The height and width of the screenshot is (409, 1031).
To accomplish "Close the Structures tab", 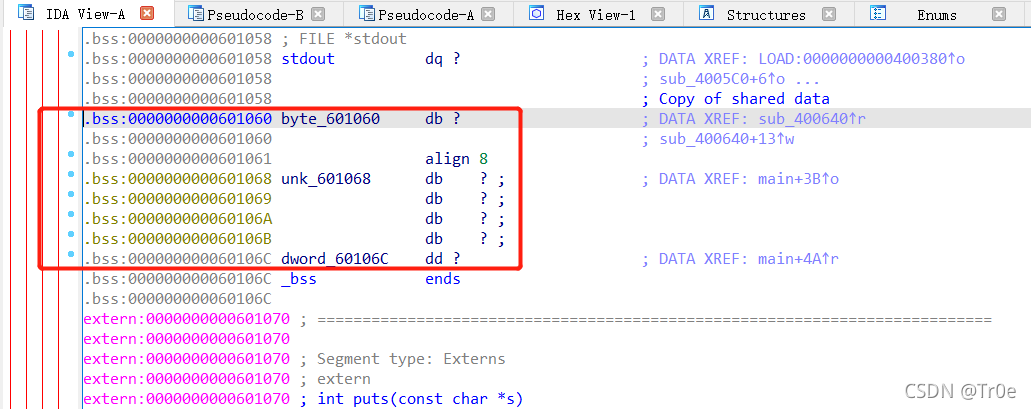I will tap(828, 14).
